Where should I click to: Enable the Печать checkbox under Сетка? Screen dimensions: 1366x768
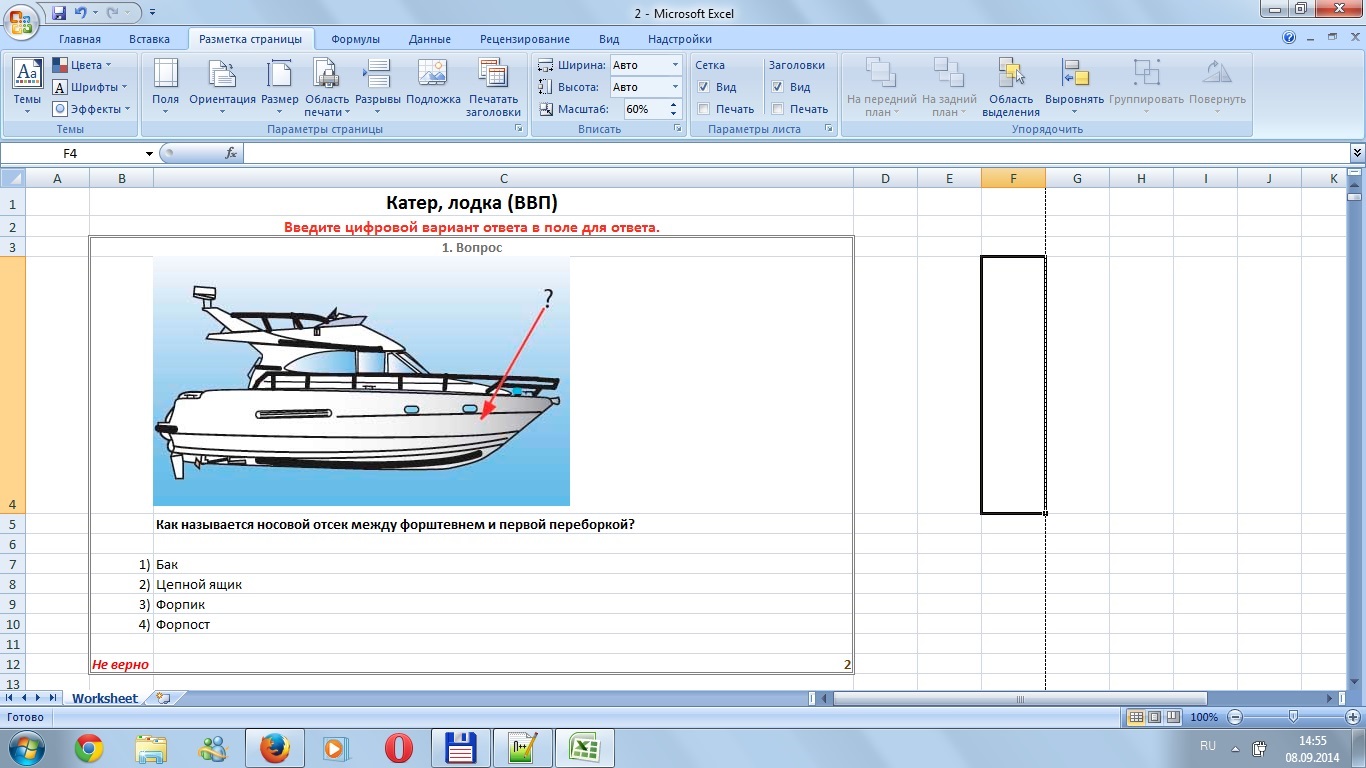pos(704,109)
